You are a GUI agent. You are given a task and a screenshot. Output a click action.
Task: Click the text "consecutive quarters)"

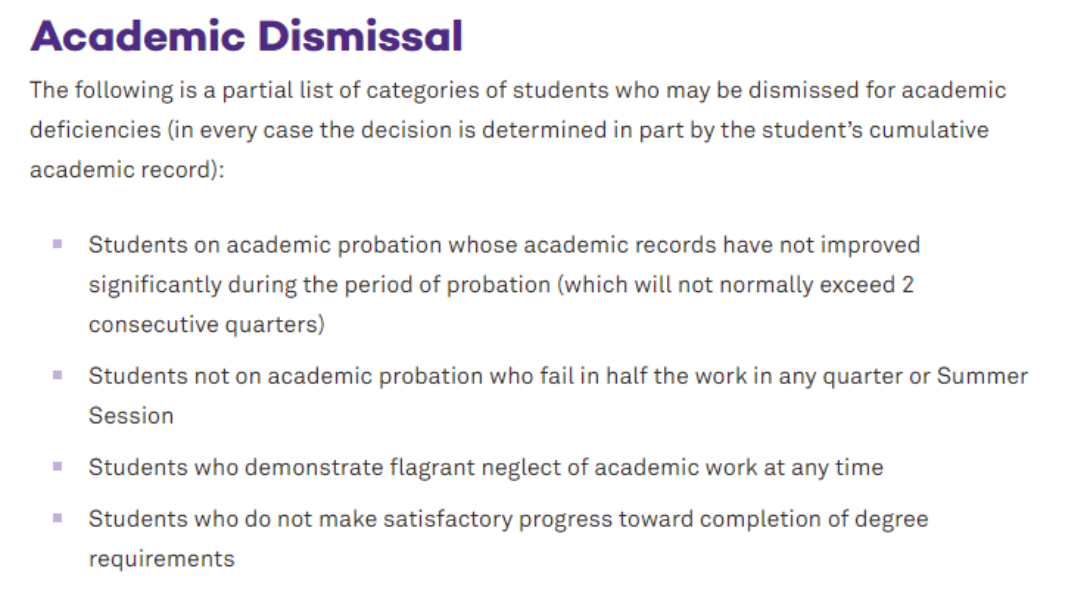pos(206,325)
